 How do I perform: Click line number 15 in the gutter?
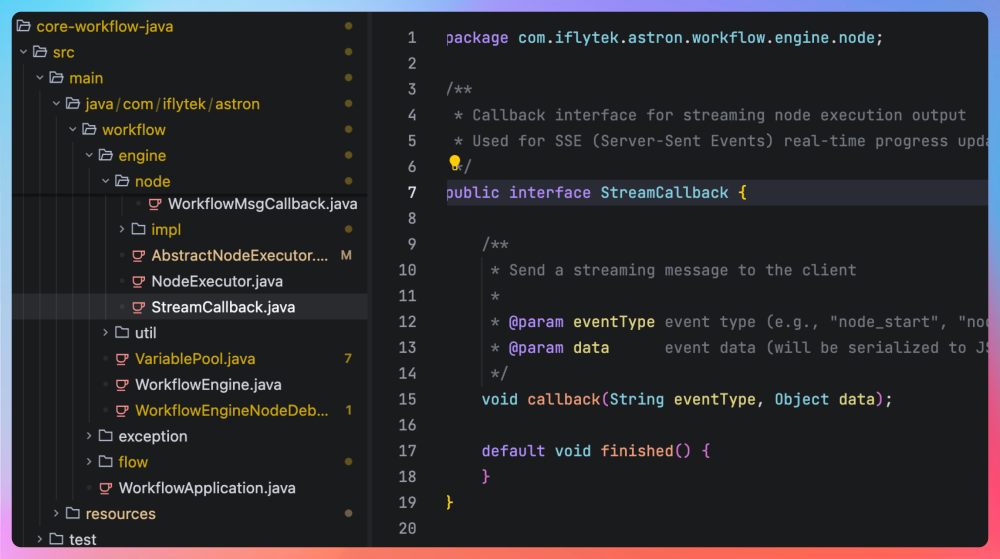407,399
